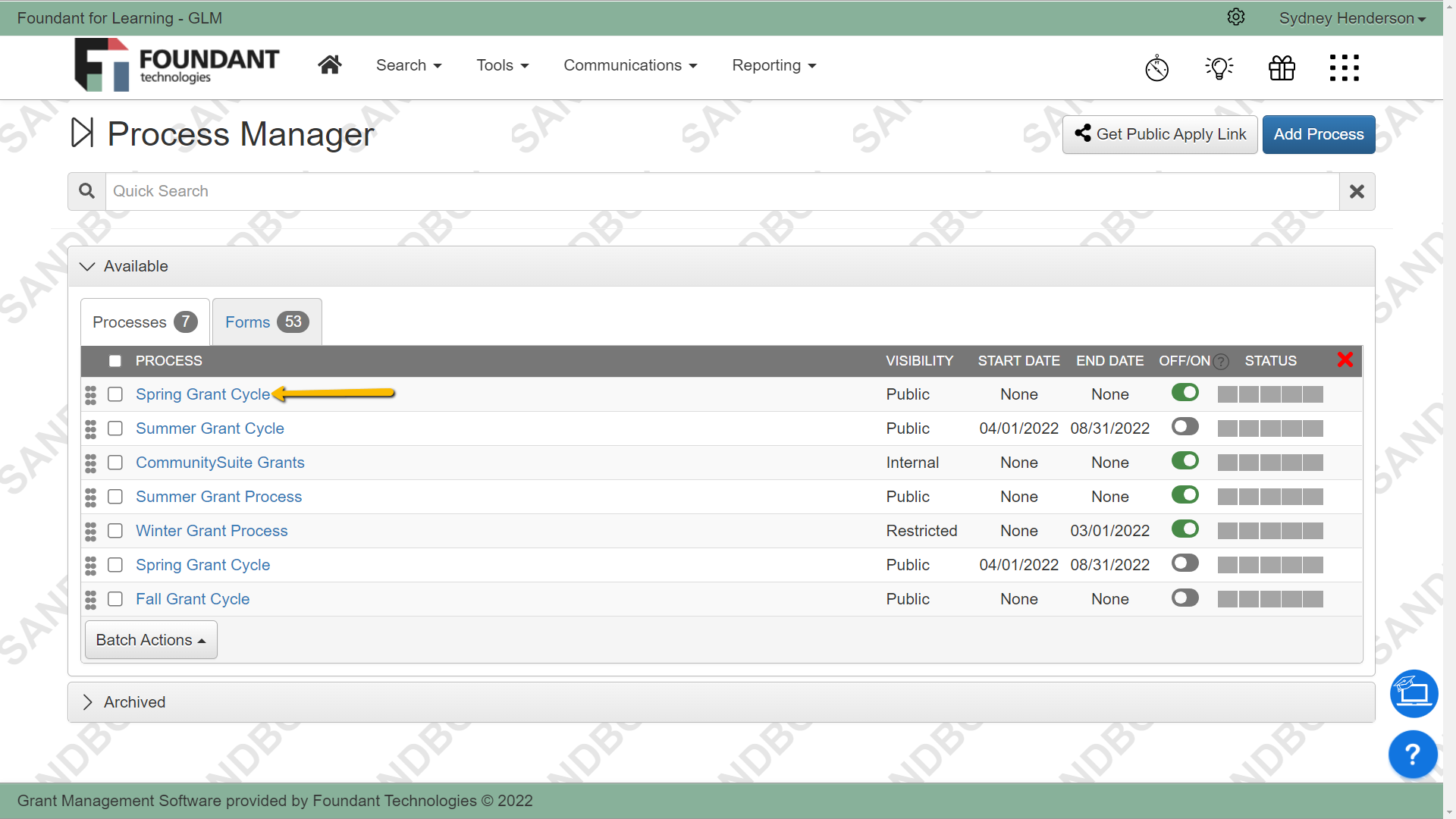
Task: Open the stopwatch timer icon
Action: tap(1156, 68)
